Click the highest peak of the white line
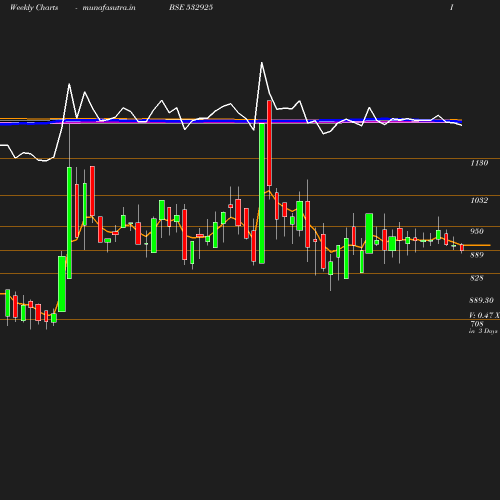500x500 pixels. pyautogui.click(x=262, y=63)
